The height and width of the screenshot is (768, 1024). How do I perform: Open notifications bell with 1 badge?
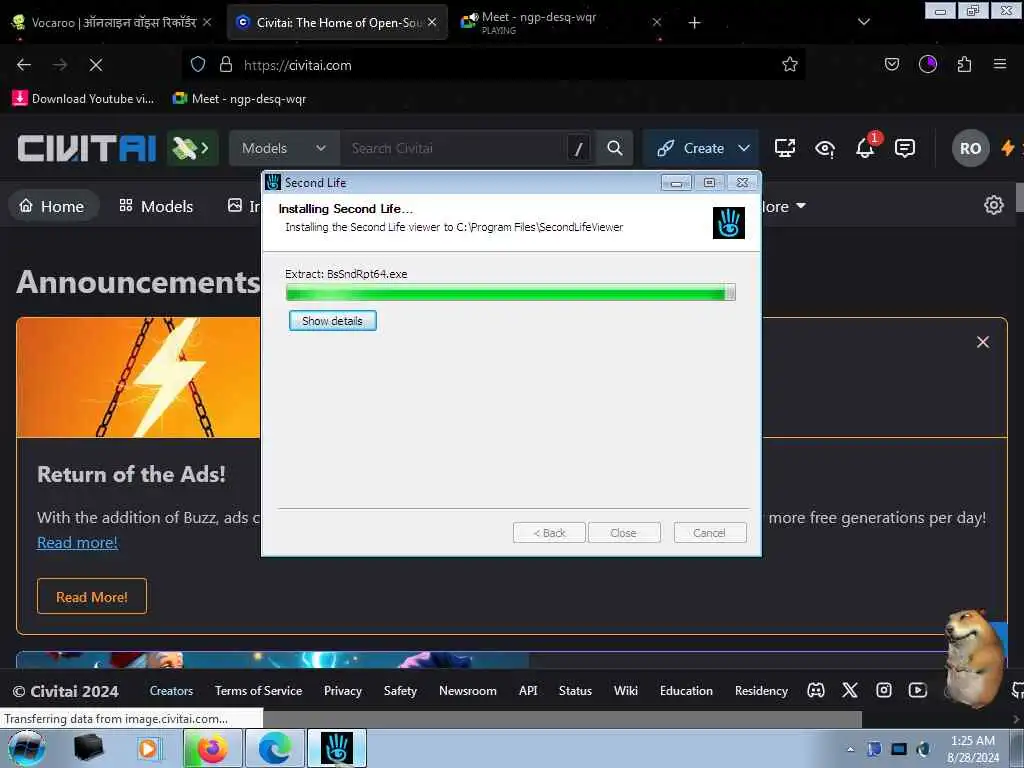(x=866, y=148)
